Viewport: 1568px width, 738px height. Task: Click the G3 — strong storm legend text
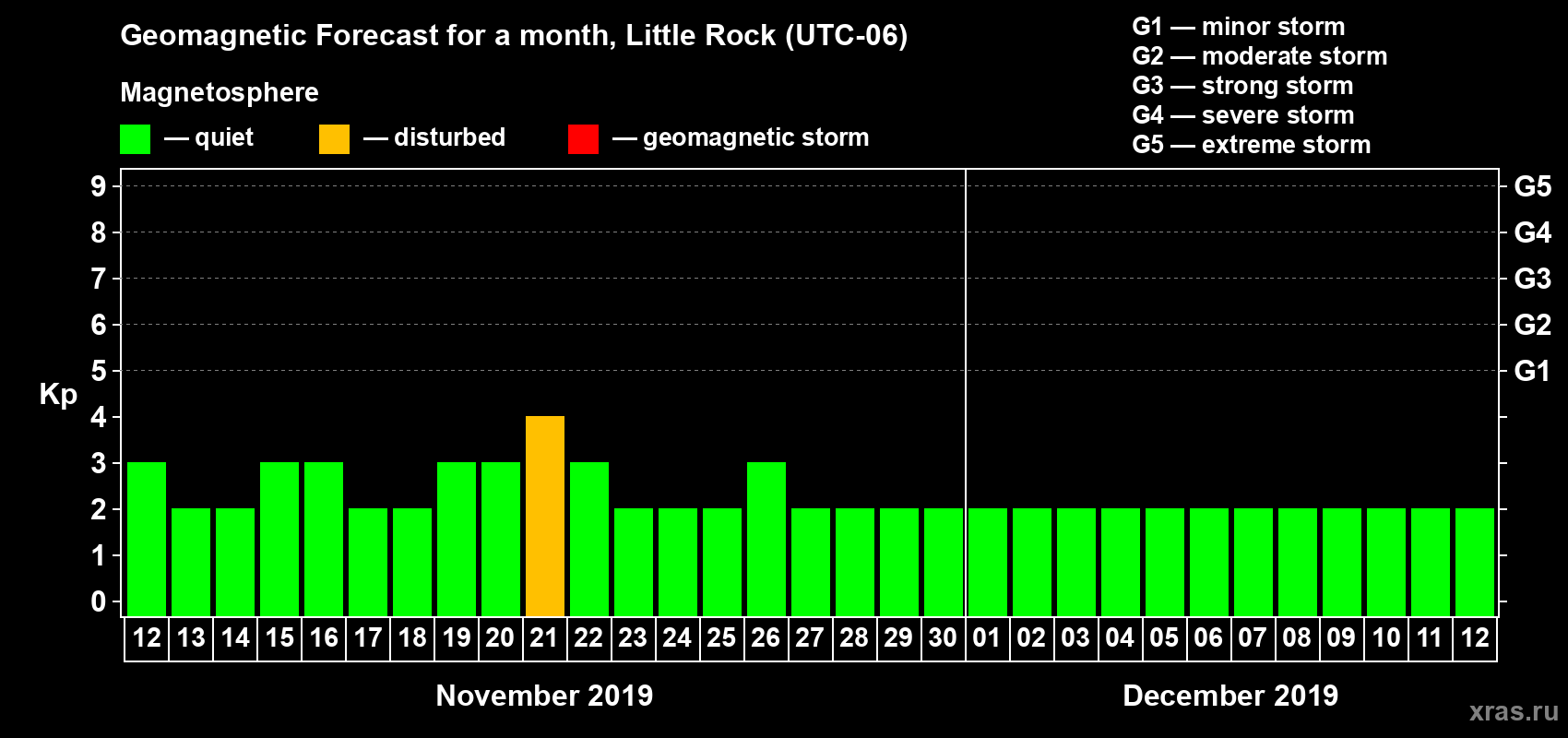(1242, 86)
